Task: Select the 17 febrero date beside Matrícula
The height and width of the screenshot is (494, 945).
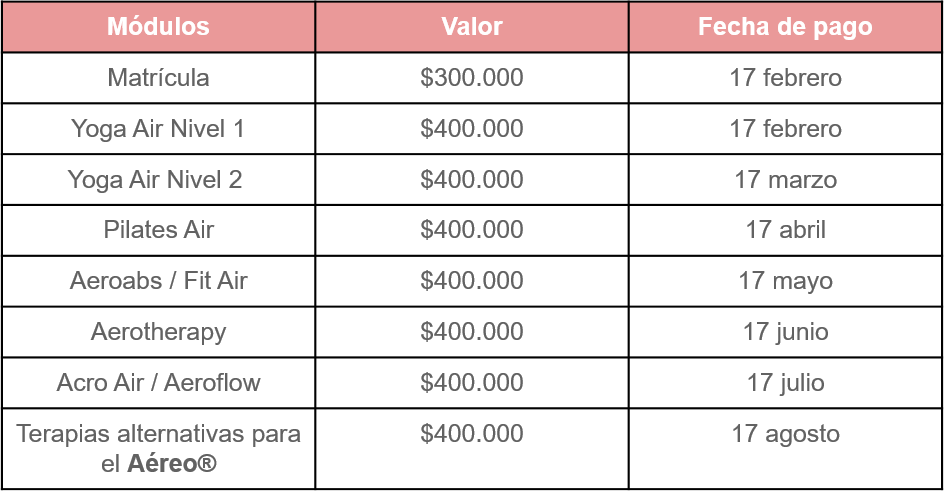Action: click(785, 78)
